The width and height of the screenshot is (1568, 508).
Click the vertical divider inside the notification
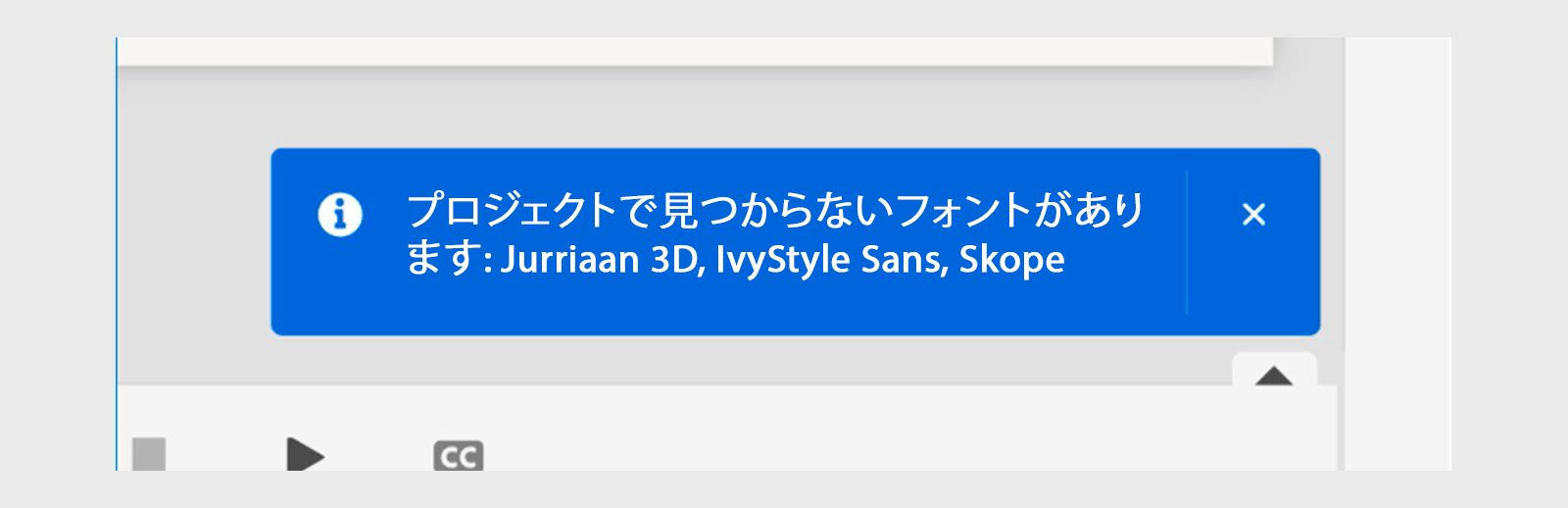(1187, 241)
